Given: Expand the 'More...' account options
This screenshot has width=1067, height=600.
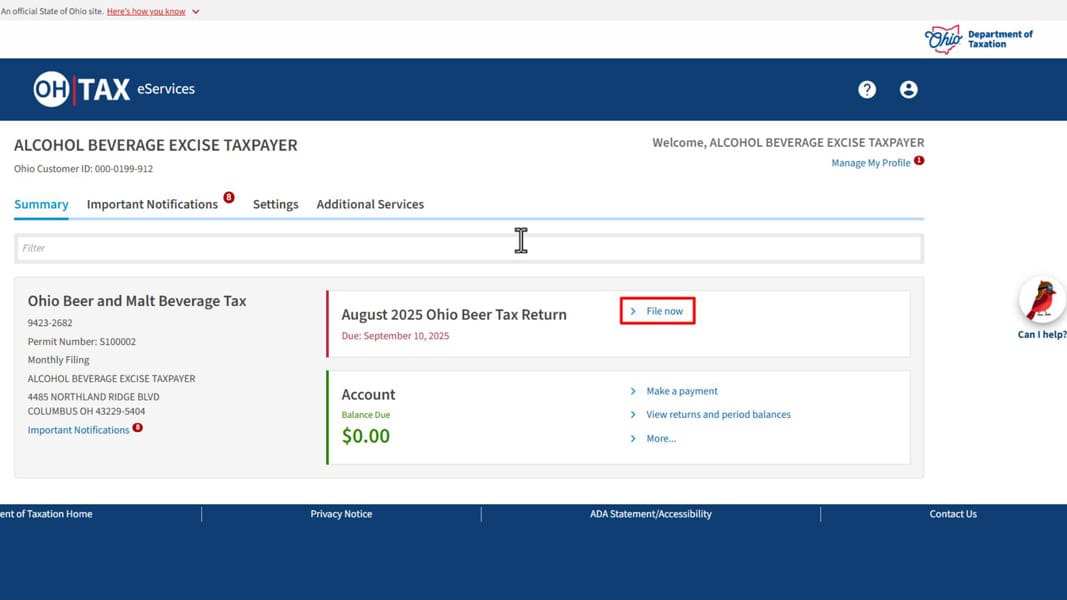Looking at the screenshot, I should [660, 438].
